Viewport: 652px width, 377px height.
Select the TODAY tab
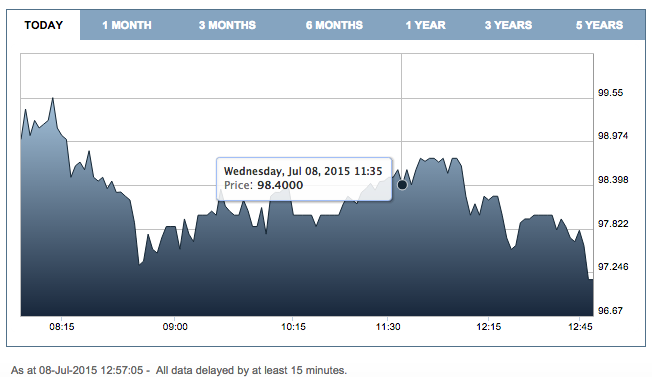[x=43, y=25]
